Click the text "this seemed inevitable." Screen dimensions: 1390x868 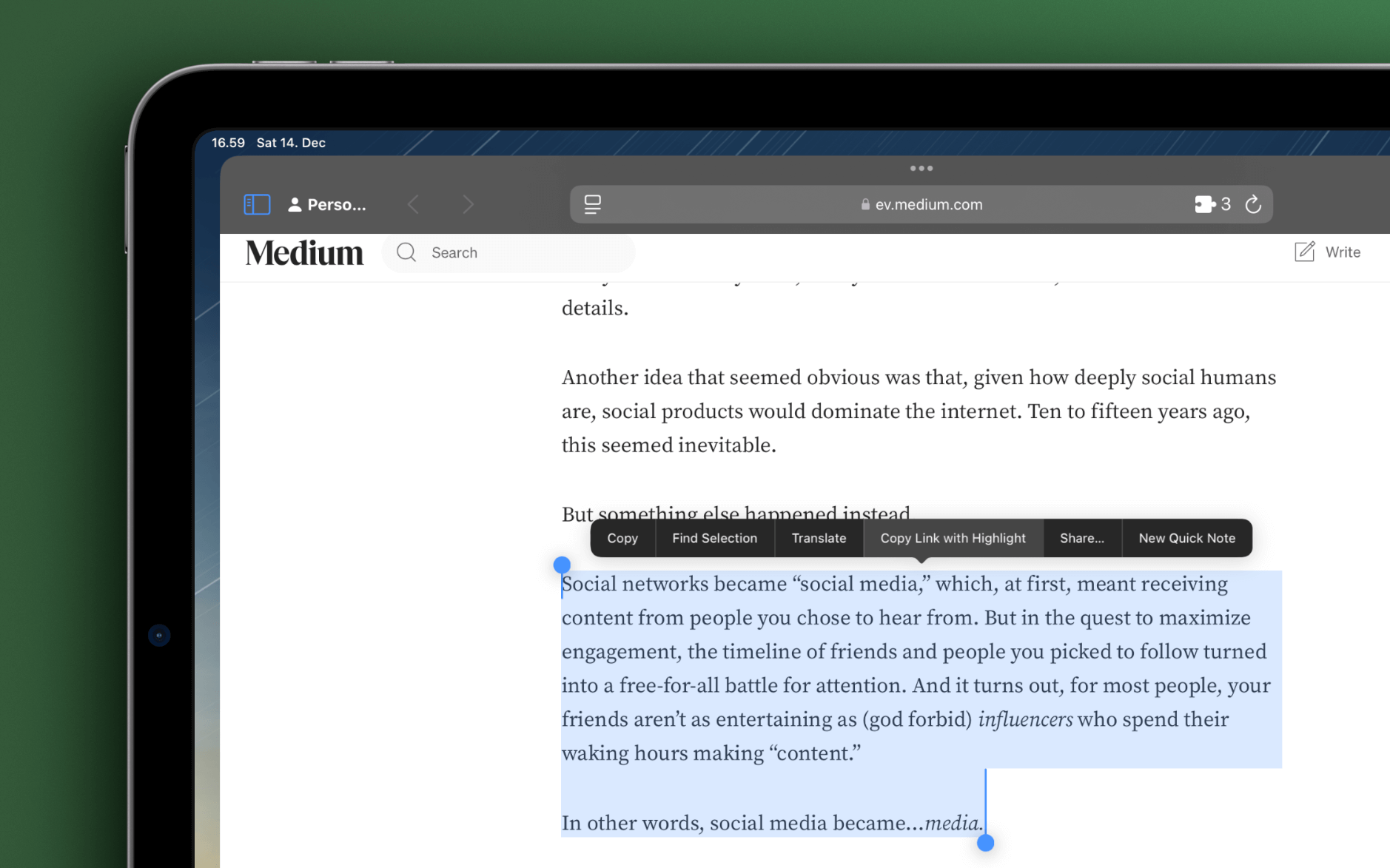(x=668, y=445)
